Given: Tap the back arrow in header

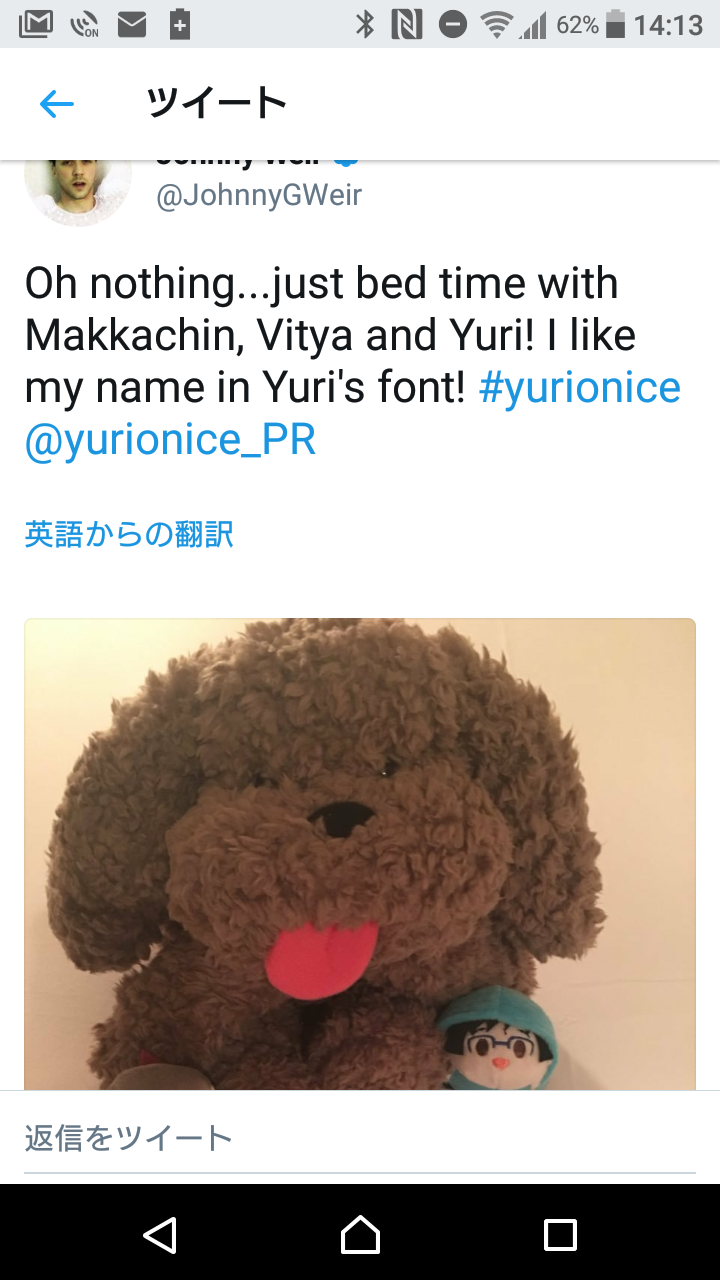Looking at the screenshot, I should [57, 104].
